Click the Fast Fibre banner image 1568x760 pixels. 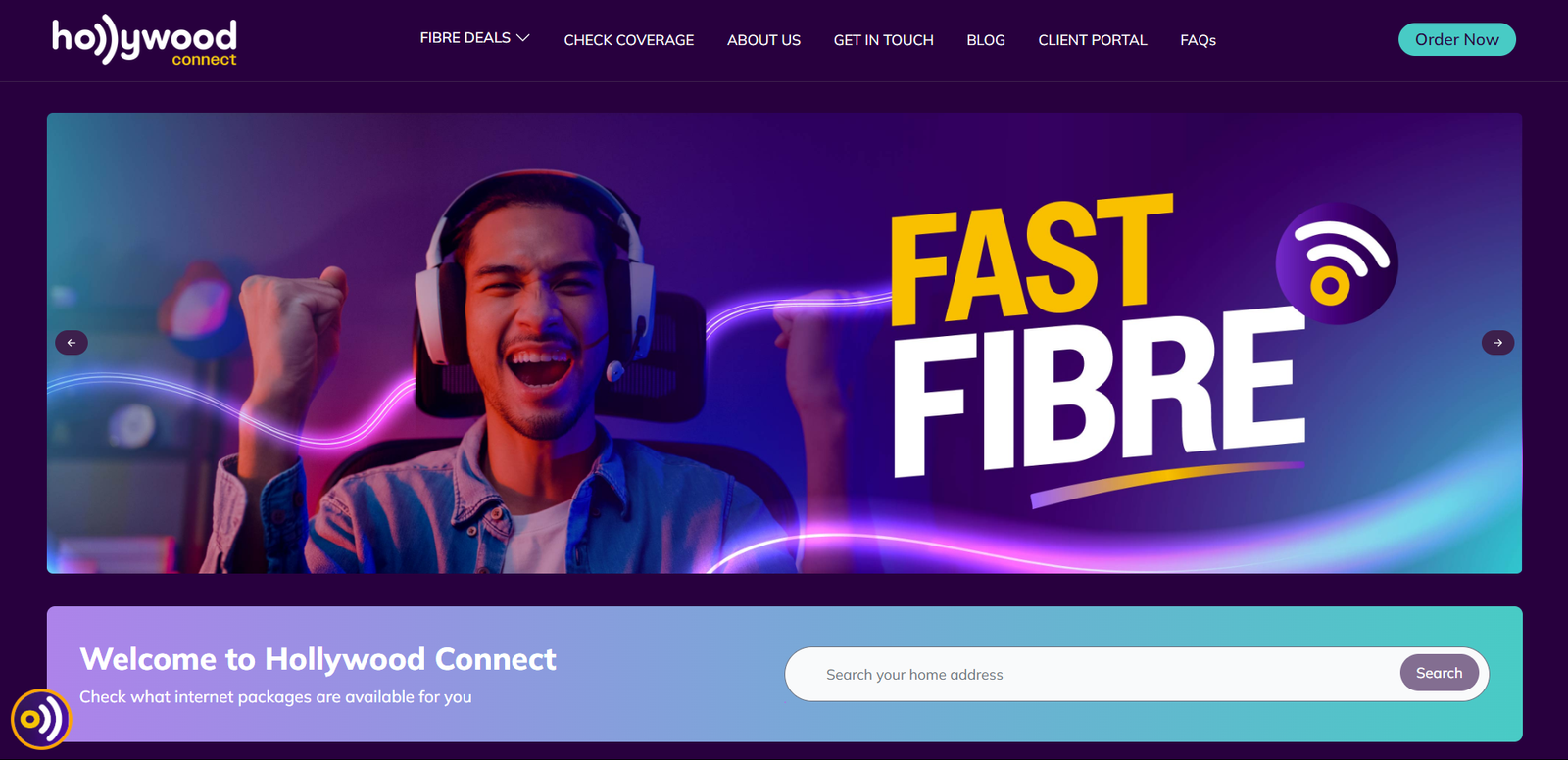(784, 343)
